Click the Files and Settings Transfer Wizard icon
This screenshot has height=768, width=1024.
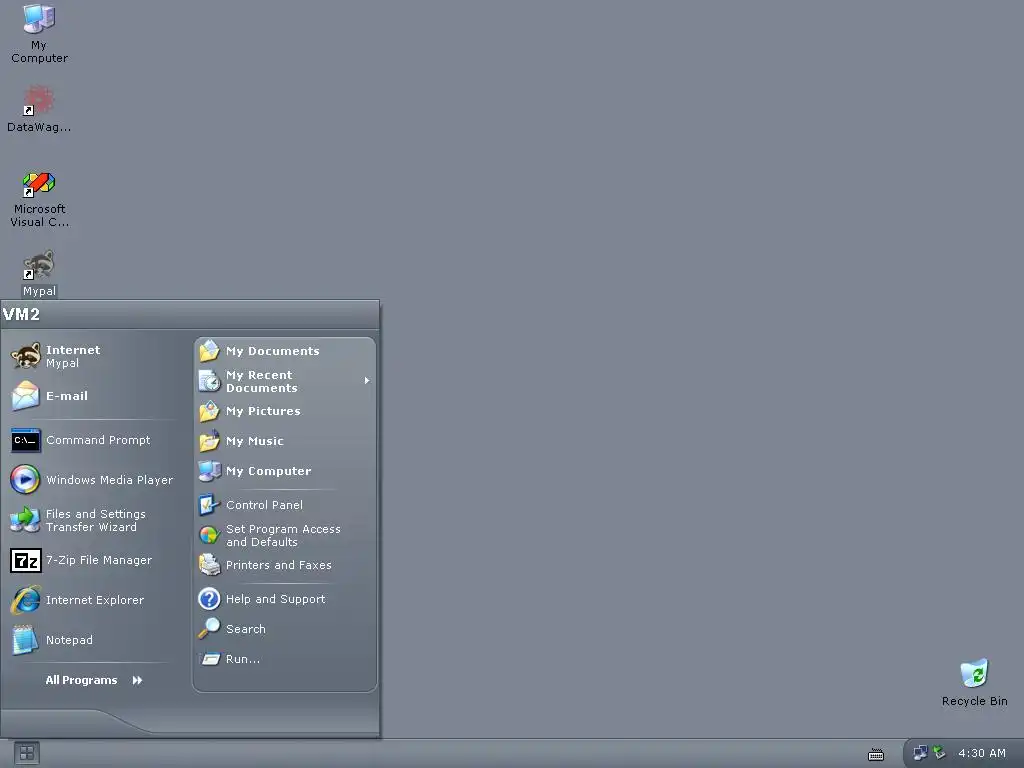(25, 520)
